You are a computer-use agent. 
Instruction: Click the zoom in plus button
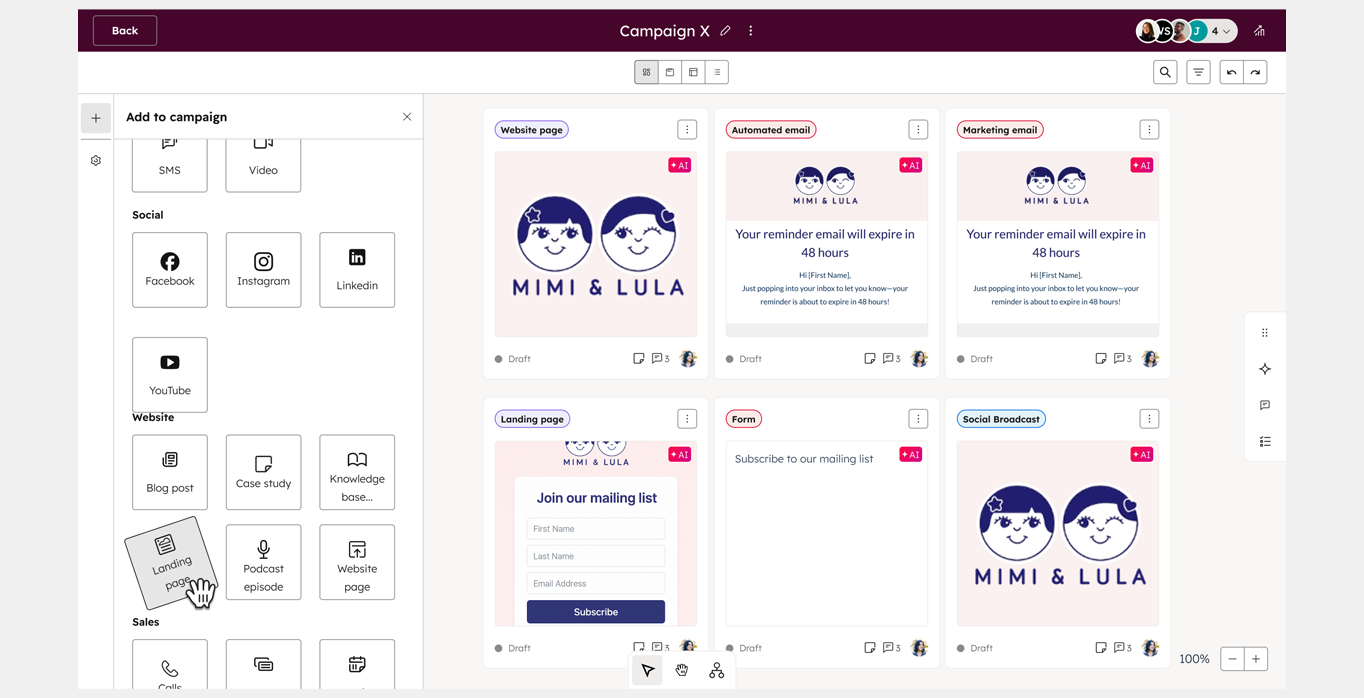(1256, 659)
